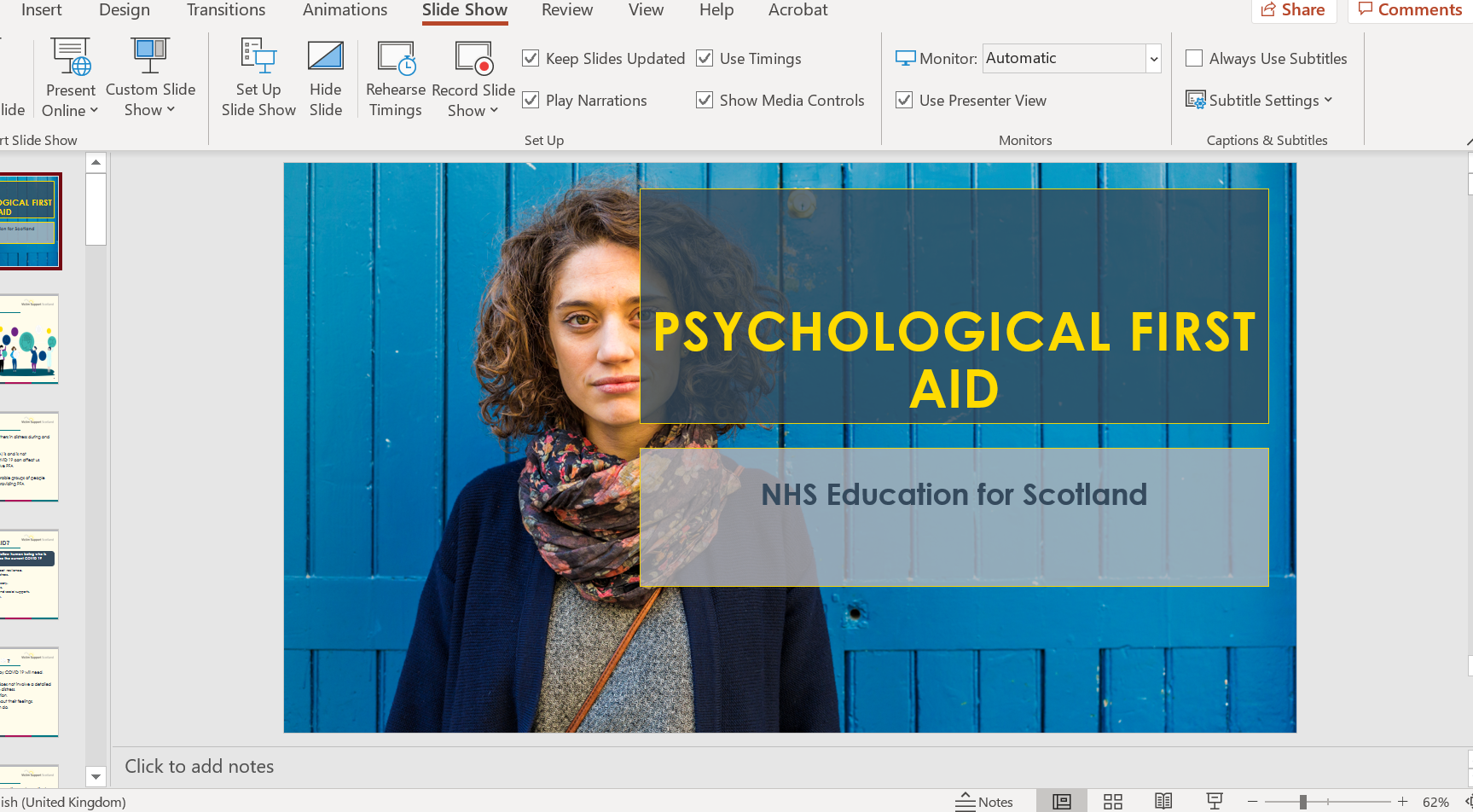1473x812 pixels.
Task: Open the Transitions tab
Action: (x=226, y=10)
